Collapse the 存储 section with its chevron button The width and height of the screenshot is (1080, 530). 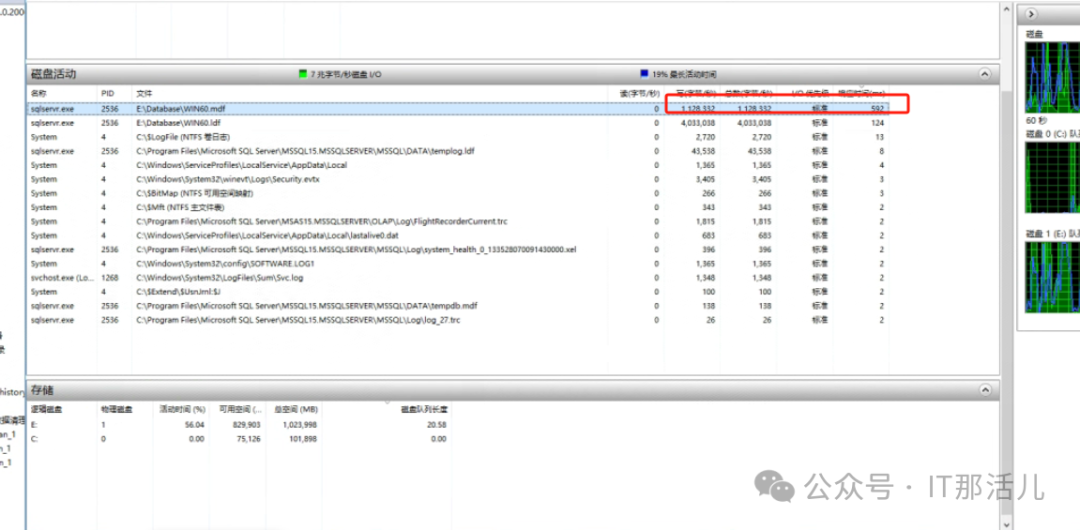tap(986, 390)
